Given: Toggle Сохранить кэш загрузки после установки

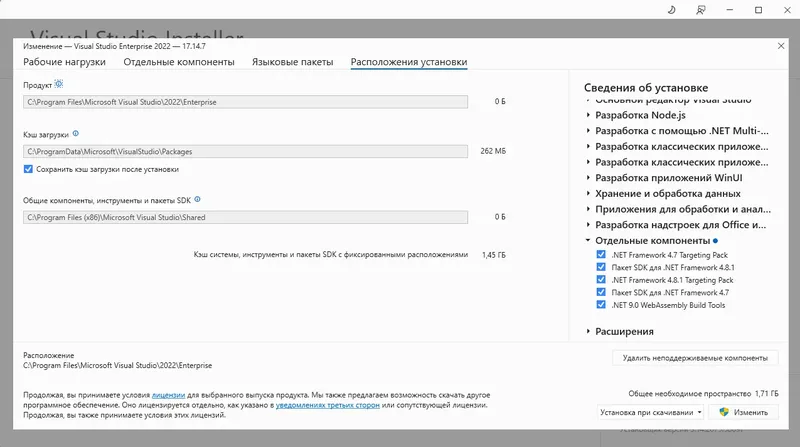Looking at the screenshot, I should click(28, 169).
